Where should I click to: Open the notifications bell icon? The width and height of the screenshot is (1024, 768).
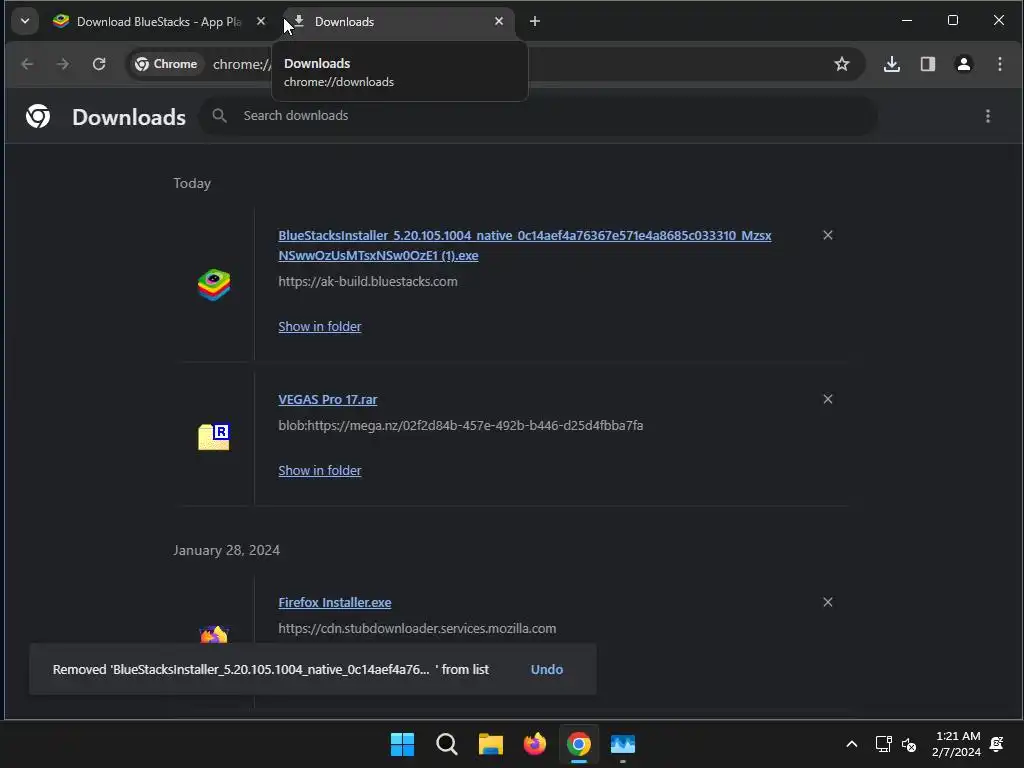pos(997,744)
